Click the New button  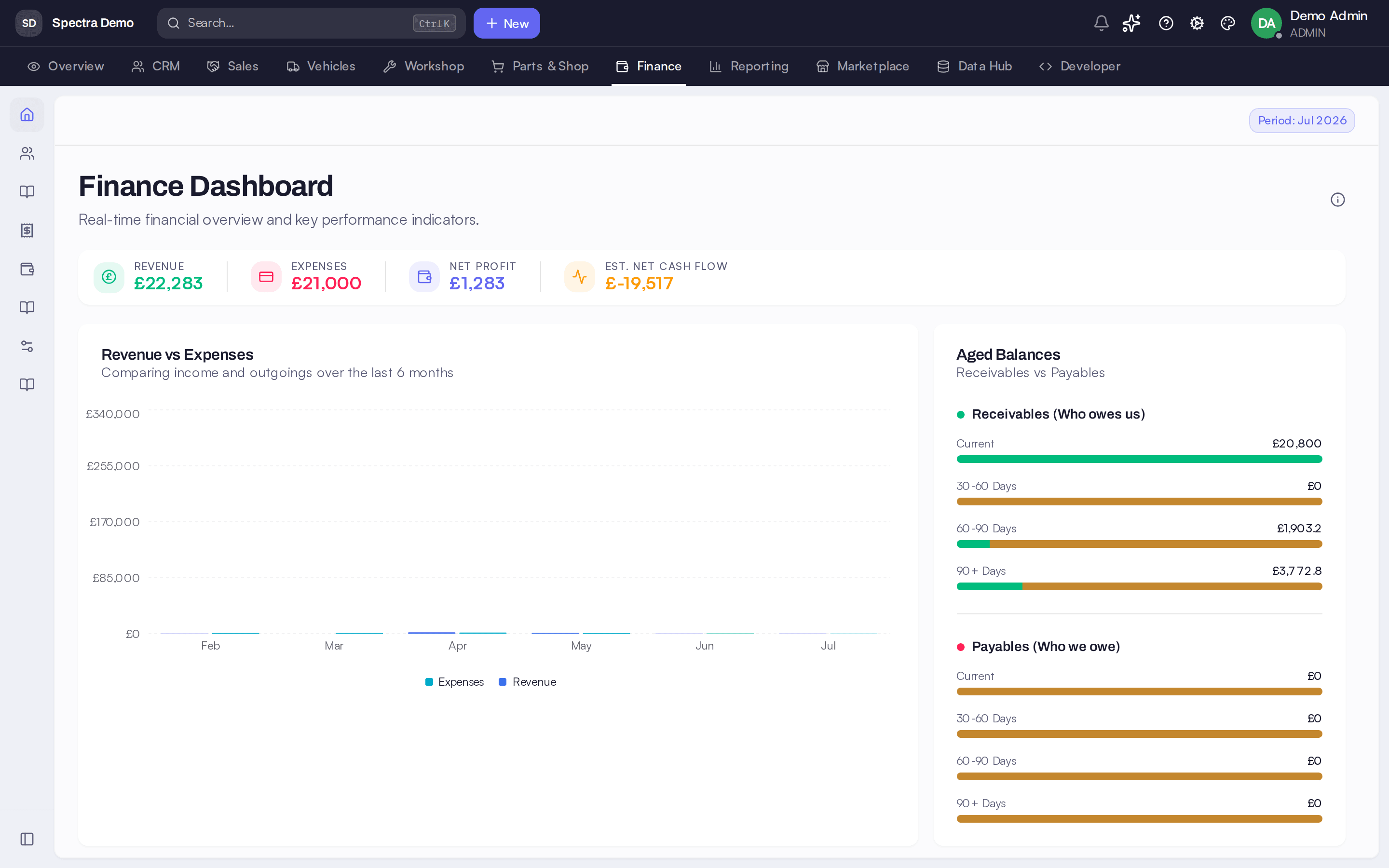(506, 23)
